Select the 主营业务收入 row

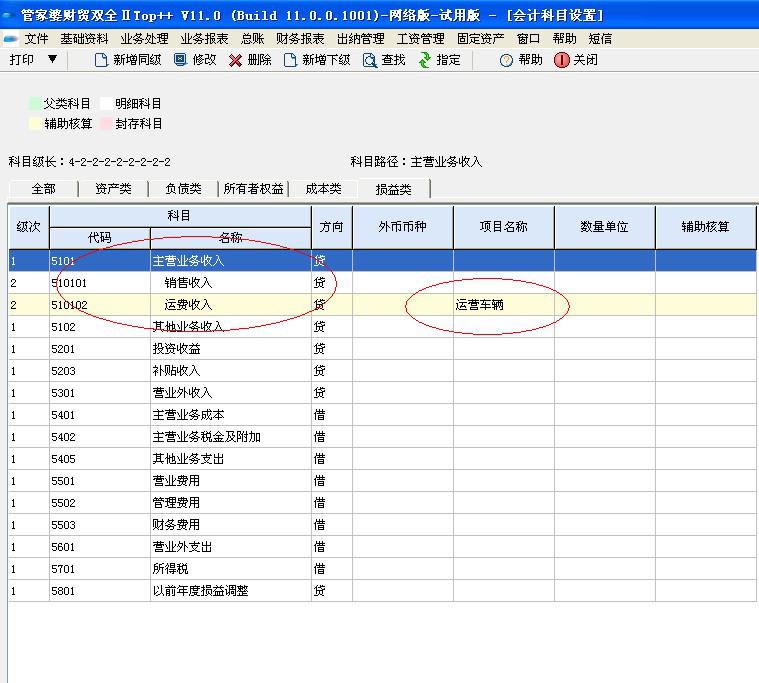(382, 260)
